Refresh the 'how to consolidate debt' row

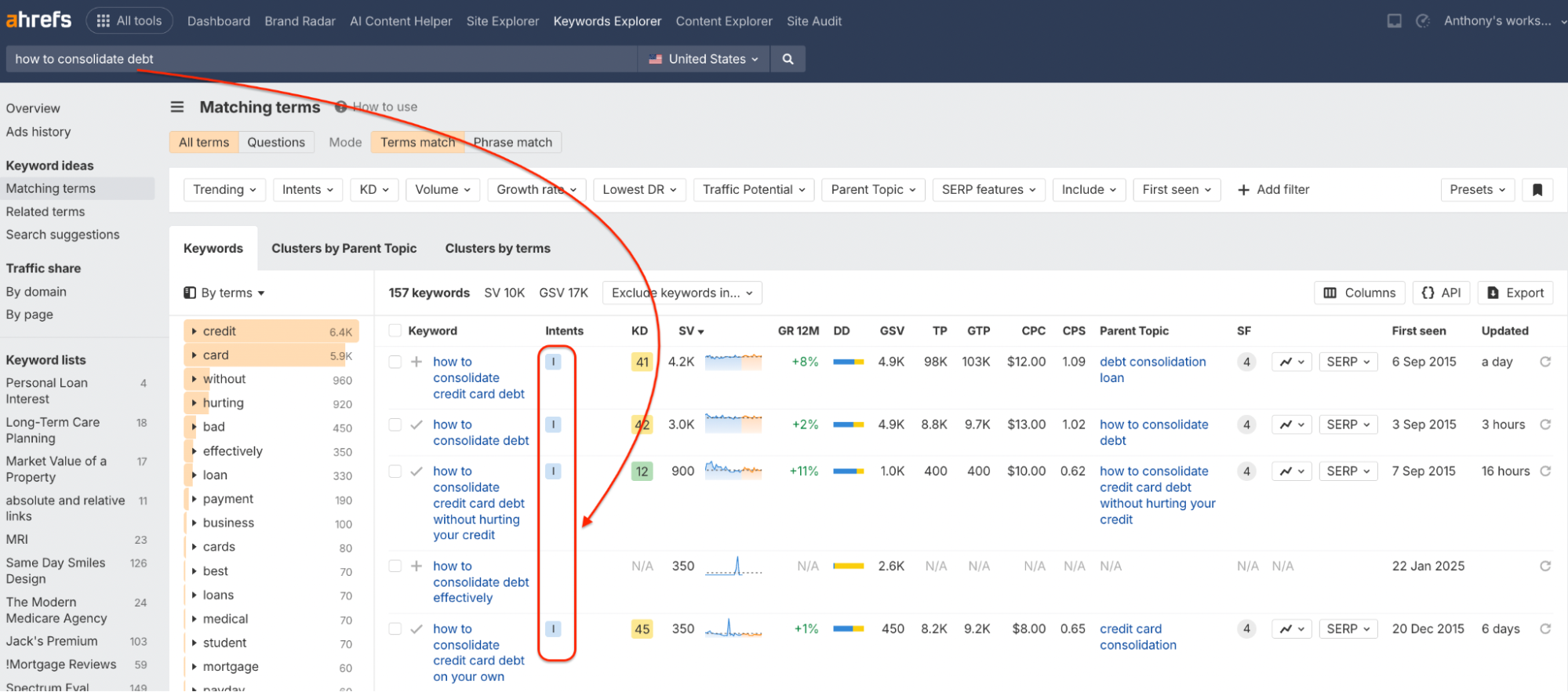tap(1545, 424)
